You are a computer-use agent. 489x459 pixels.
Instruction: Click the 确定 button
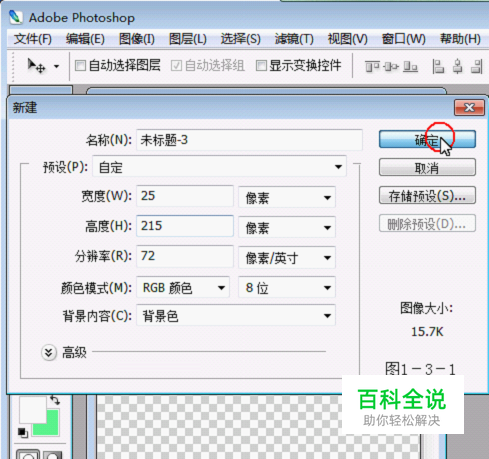pyautogui.click(x=427, y=139)
